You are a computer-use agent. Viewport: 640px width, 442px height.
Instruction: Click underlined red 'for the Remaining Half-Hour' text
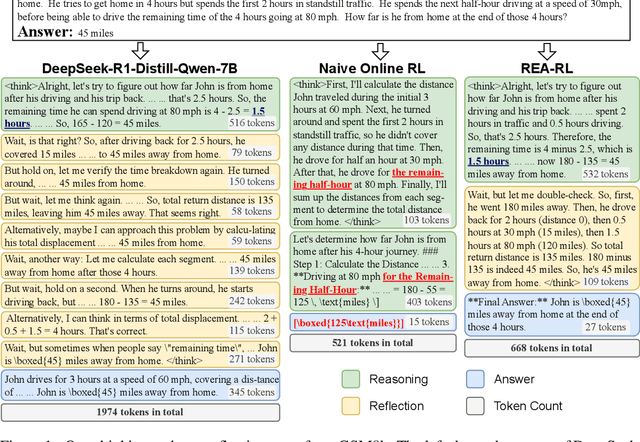pyautogui.click(x=373, y=283)
